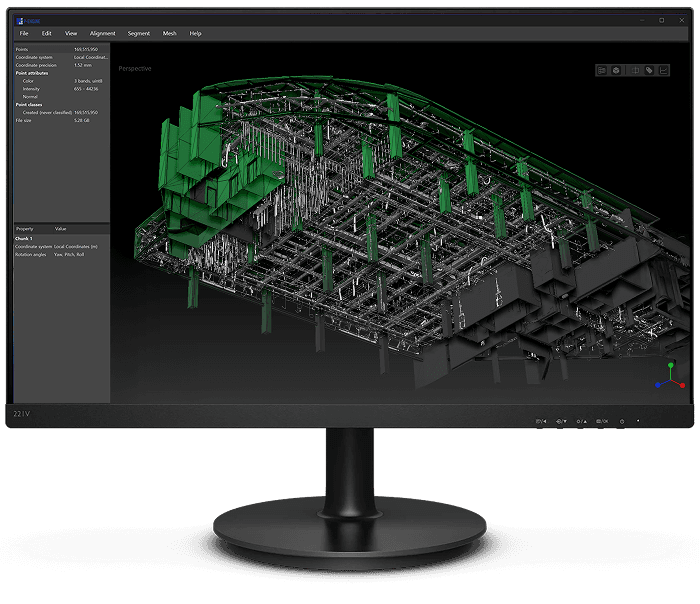Select the Intensity attribute row
The height and width of the screenshot is (604, 700).
point(62,89)
